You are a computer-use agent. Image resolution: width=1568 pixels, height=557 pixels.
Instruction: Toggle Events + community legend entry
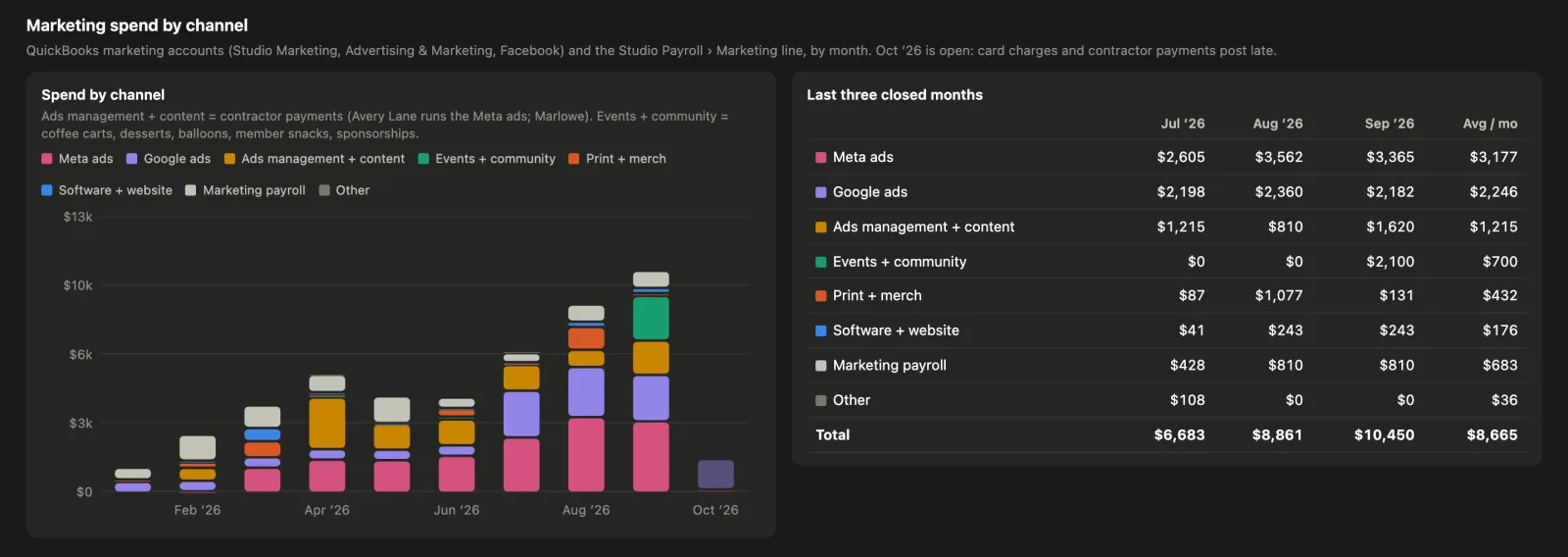[x=487, y=159]
